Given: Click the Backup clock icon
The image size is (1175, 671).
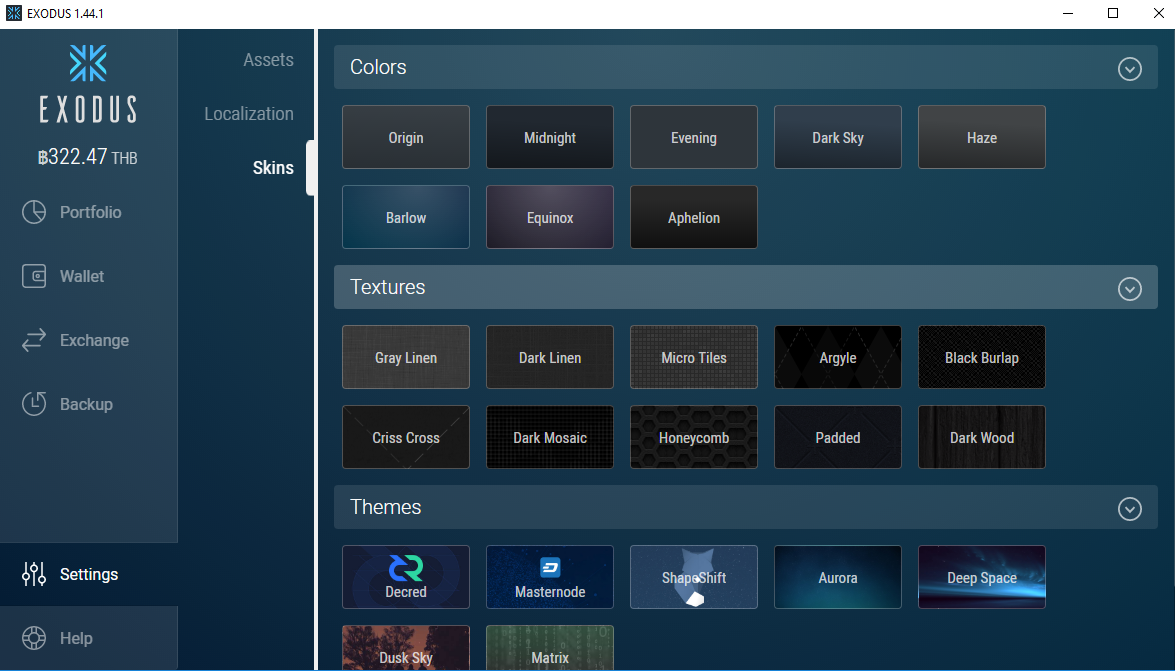Looking at the screenshot, I should (34, 404).
